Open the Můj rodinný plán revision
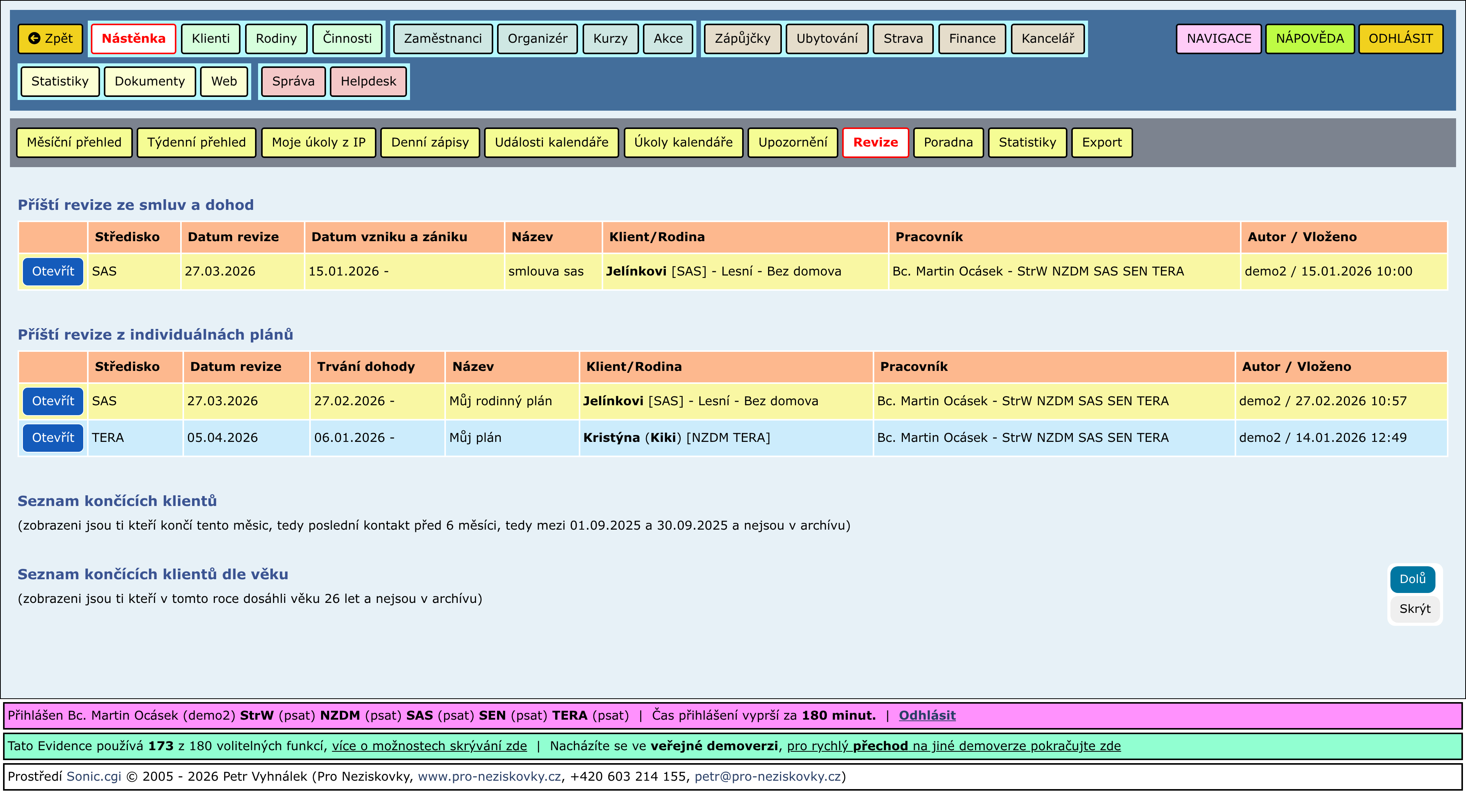 click(x=53, y=401)
